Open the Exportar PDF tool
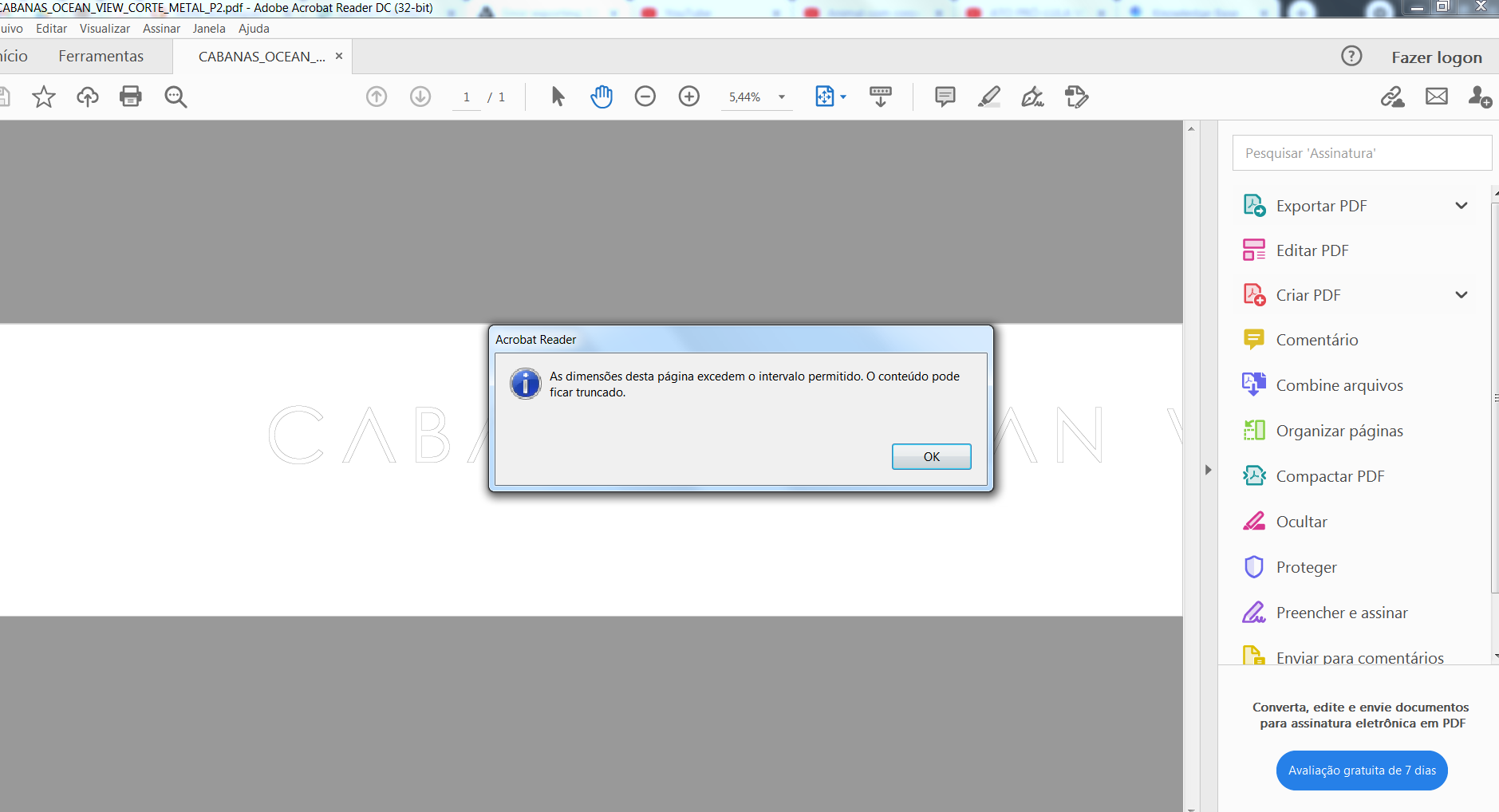Screen dimensions: 1499x812 point(1321,206)
